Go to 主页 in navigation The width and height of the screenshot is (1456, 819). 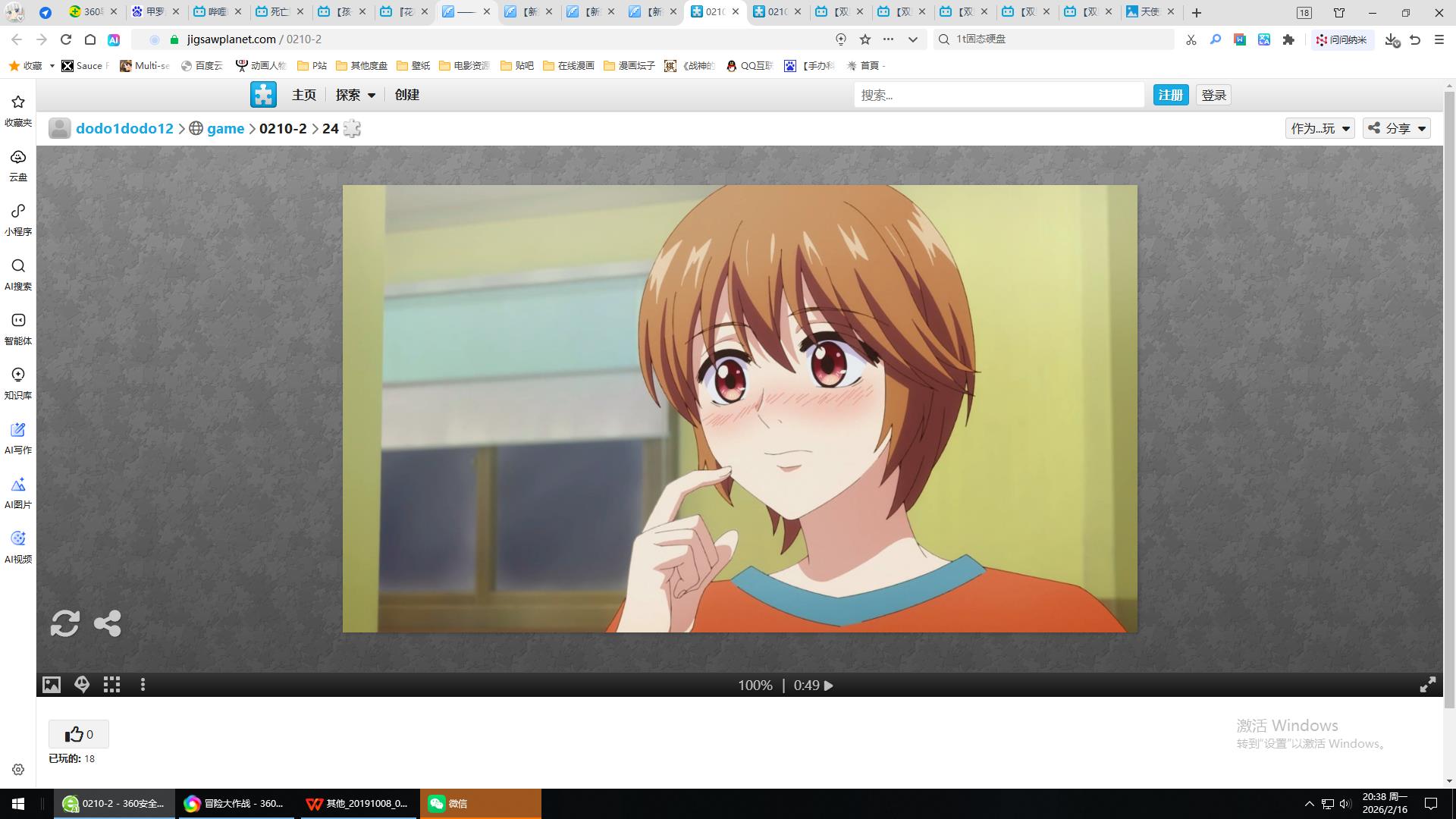tap(303, 95)
